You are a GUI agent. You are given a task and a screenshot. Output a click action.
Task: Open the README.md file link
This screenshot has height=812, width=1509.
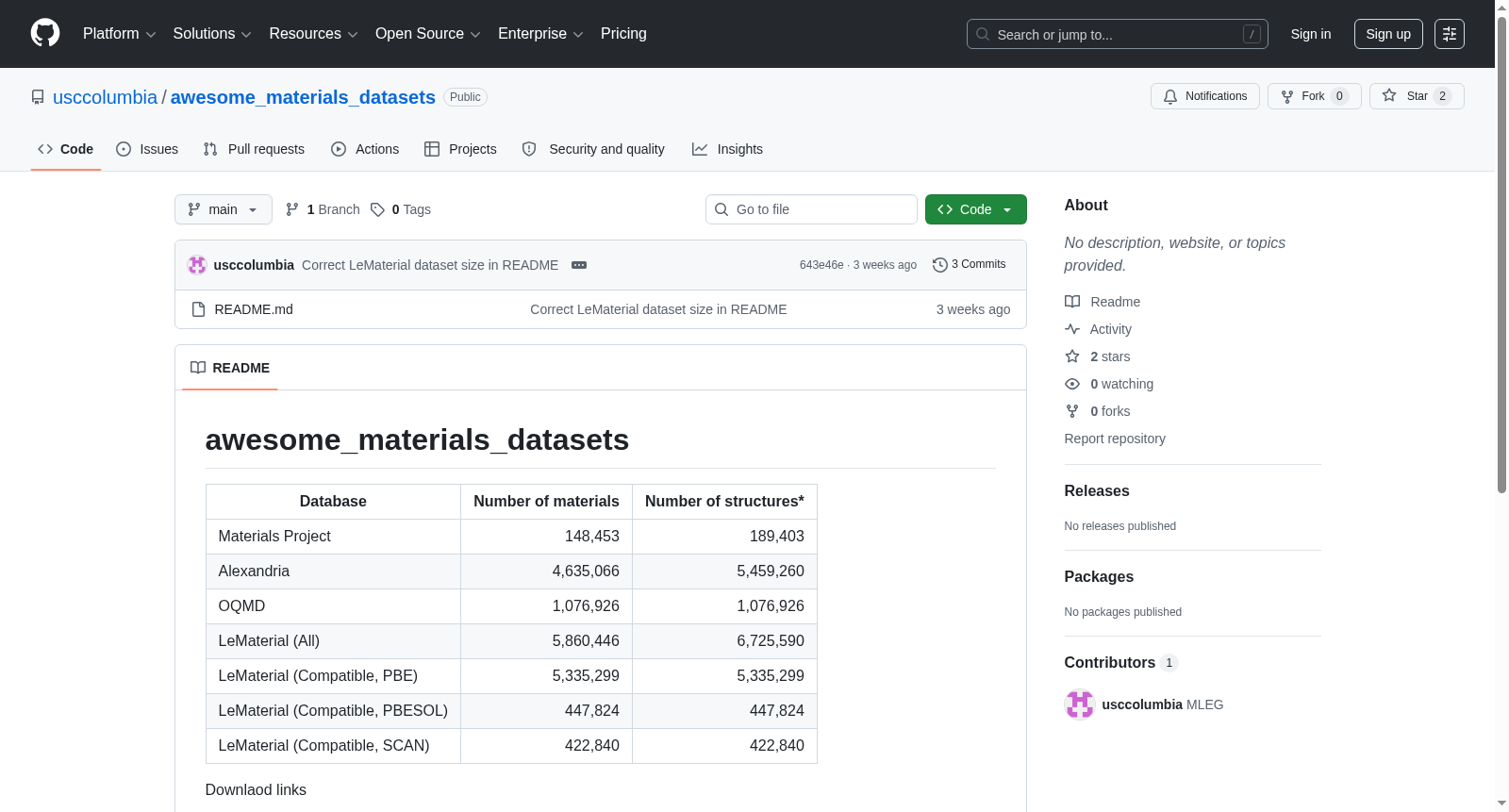[254, 309]
